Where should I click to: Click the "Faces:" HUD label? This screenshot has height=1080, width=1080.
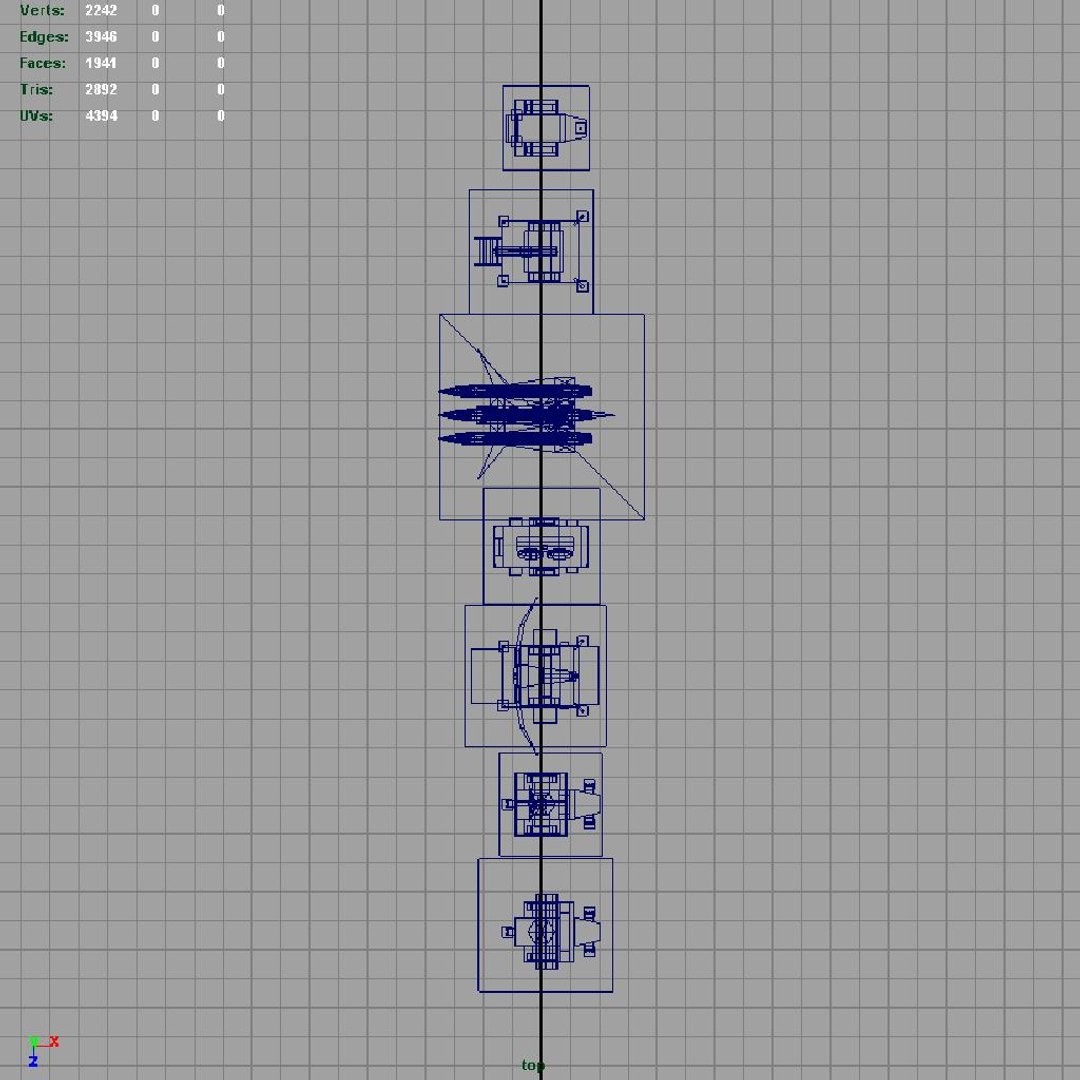[x=43, y=63]
